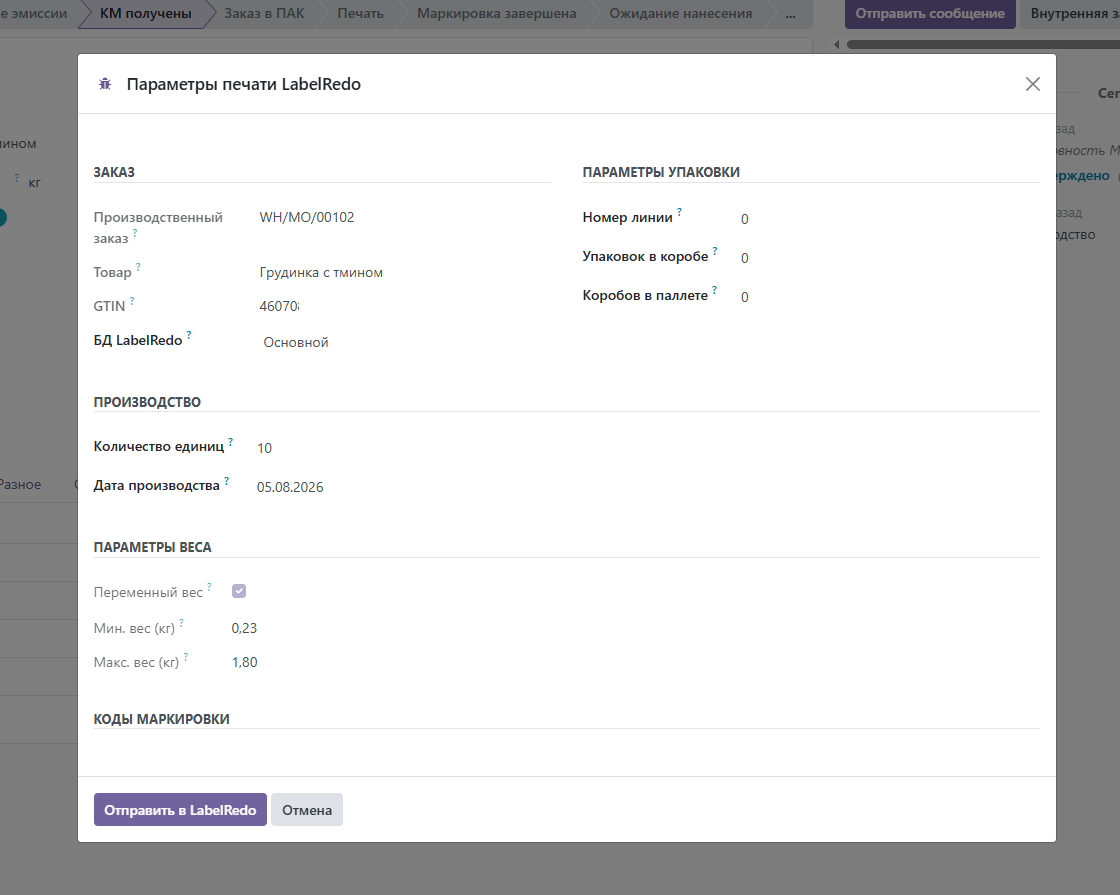The image size is (1120, 895).
Task: Select the Печать status stage
Action: pyautogui.click(x=360, y=14)
